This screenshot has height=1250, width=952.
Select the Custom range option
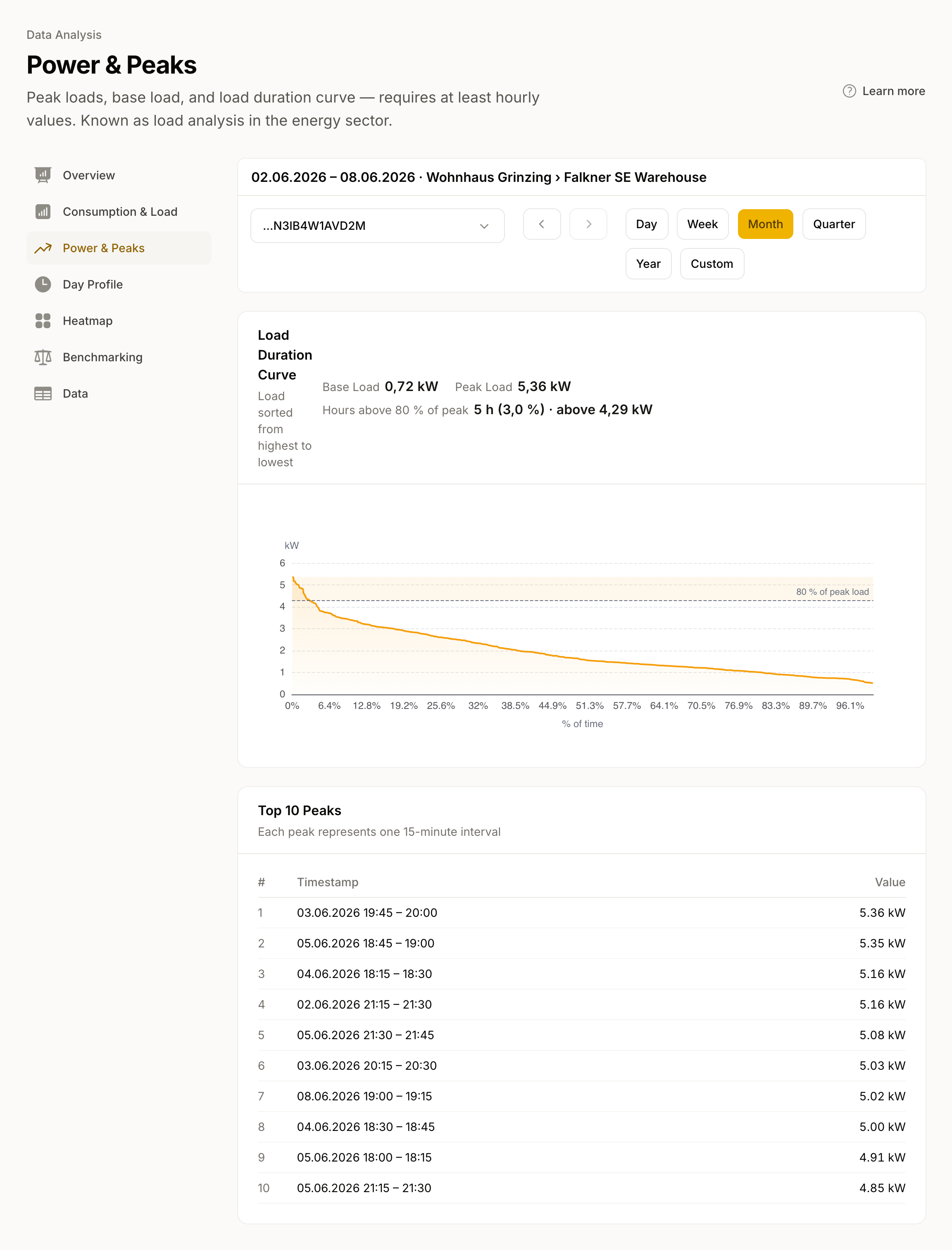pyautogui.click(x=712, y=264)
